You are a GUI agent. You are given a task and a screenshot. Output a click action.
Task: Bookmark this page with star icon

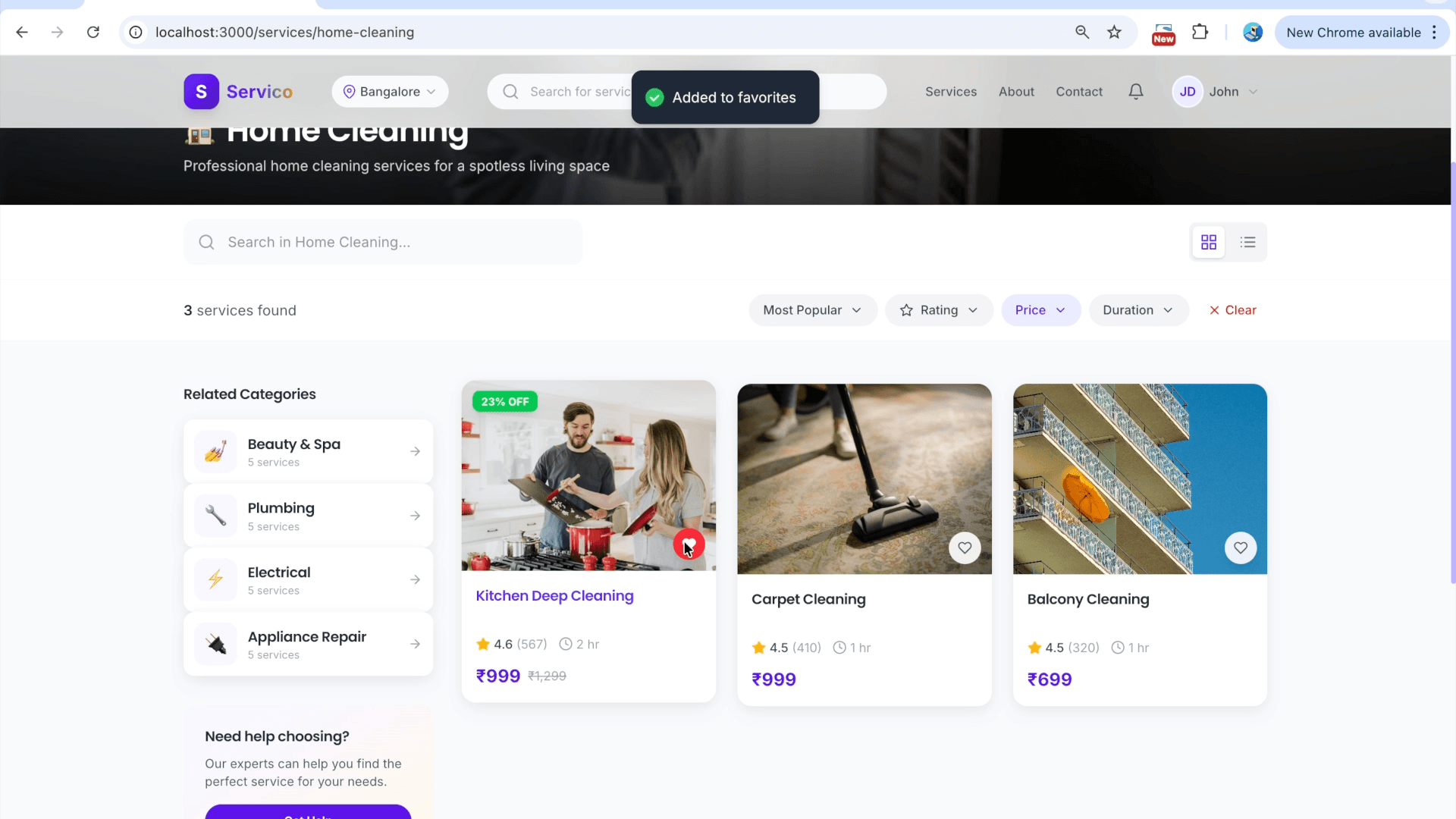[1114, 33]
